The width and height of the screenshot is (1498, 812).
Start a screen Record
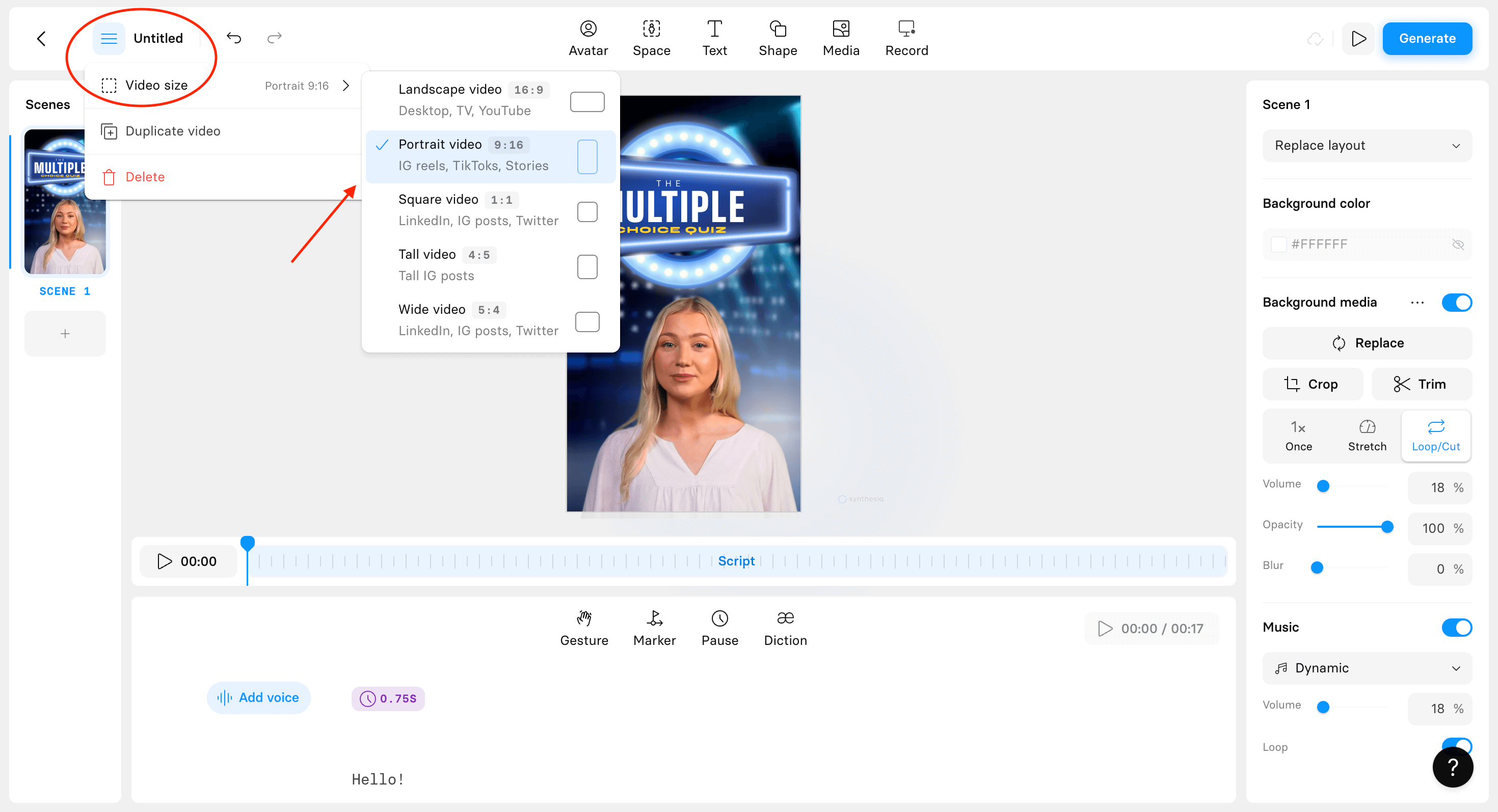[906, 38]
